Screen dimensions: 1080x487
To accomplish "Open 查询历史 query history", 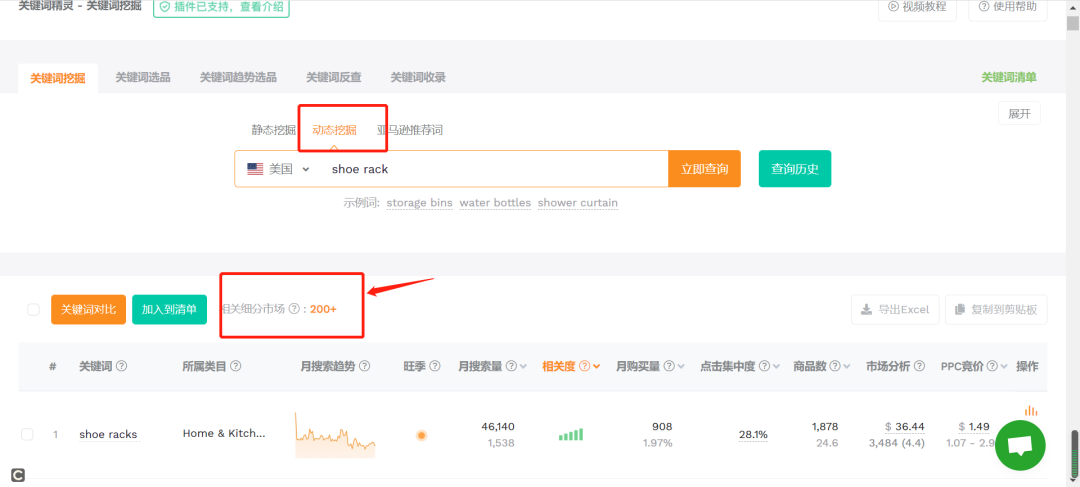I will click(x=795, y=169).
